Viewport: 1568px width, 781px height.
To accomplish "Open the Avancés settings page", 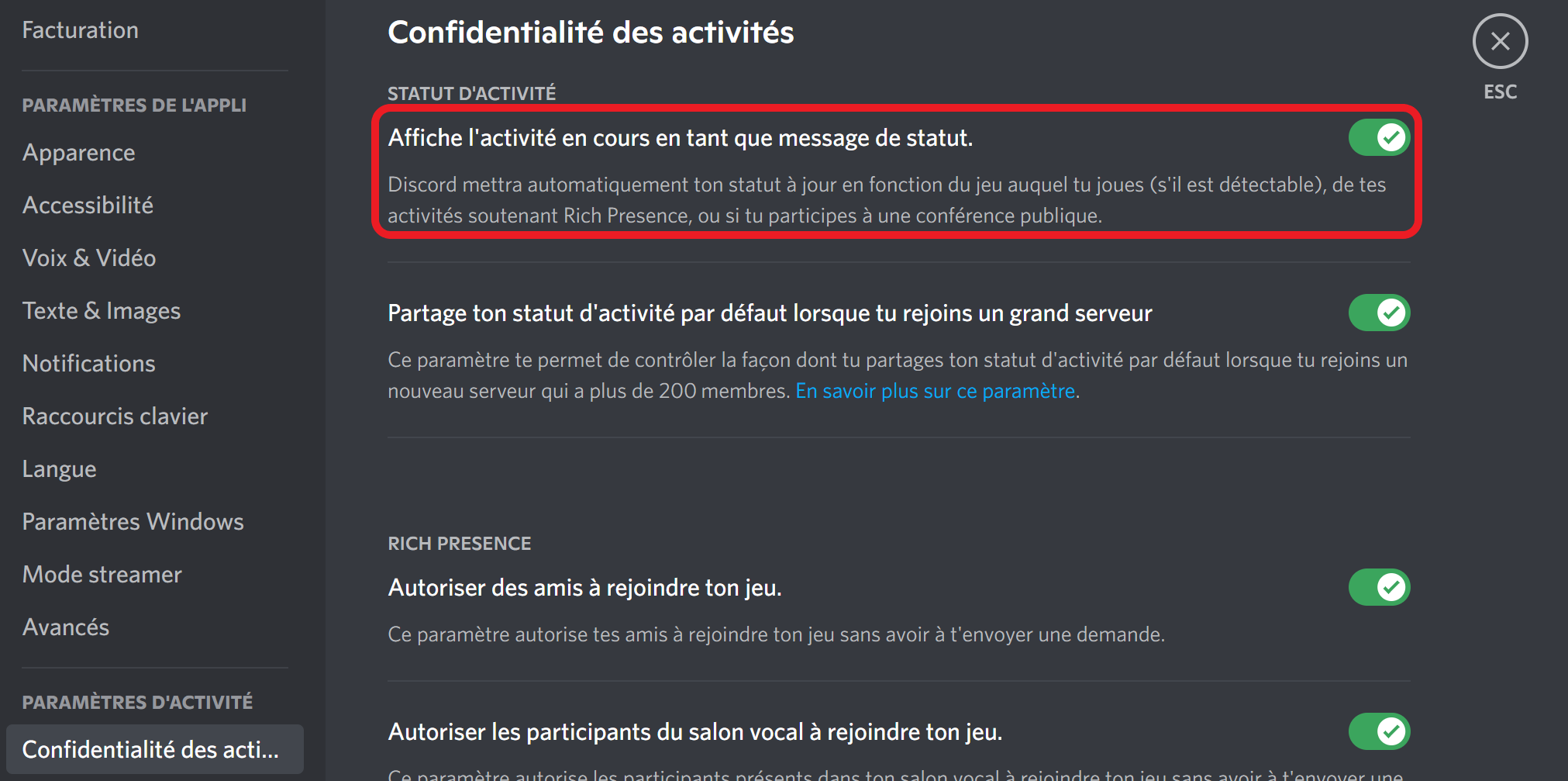I will coord(66,627).
